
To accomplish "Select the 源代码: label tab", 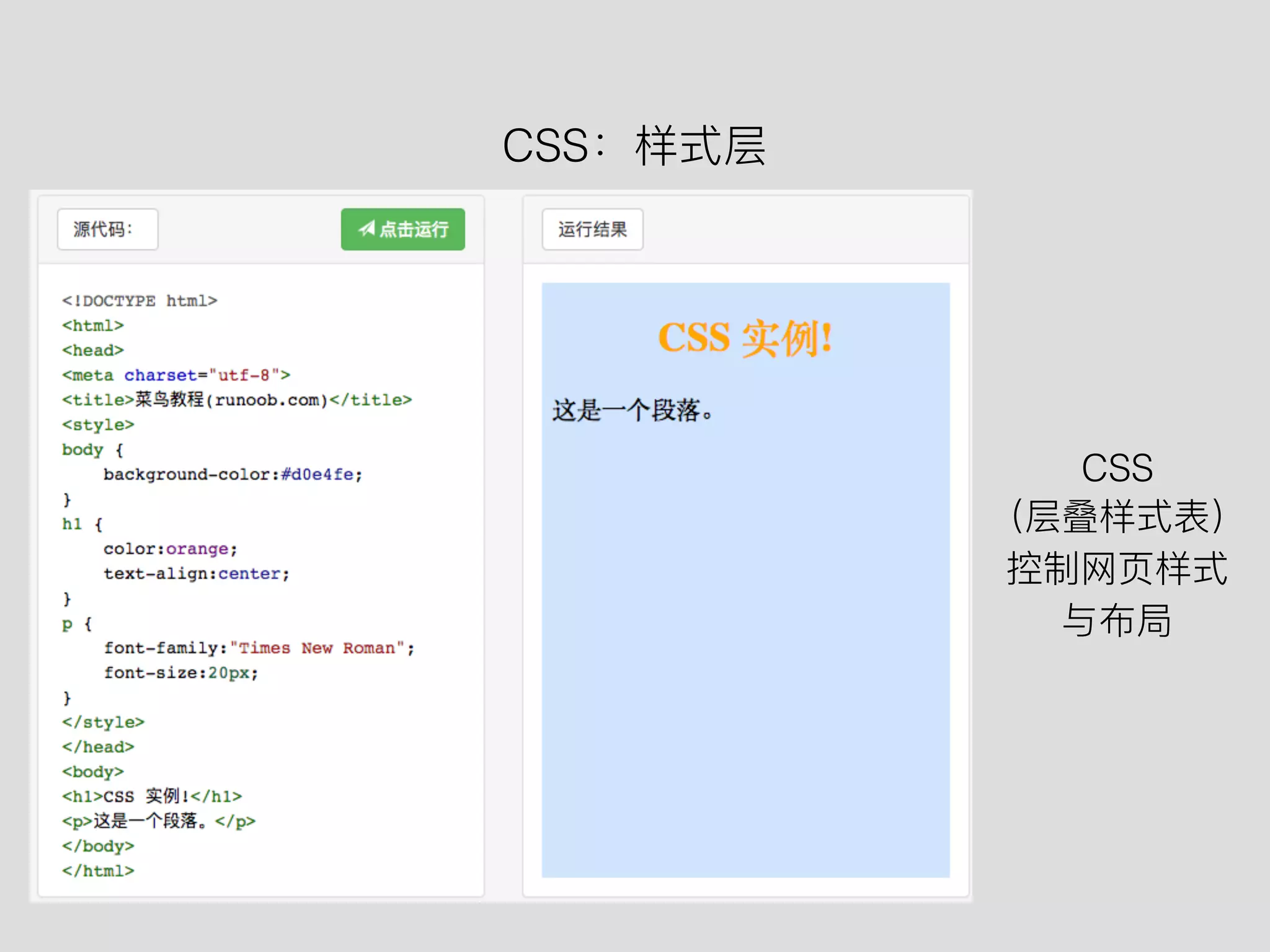I will click(107, 229).
